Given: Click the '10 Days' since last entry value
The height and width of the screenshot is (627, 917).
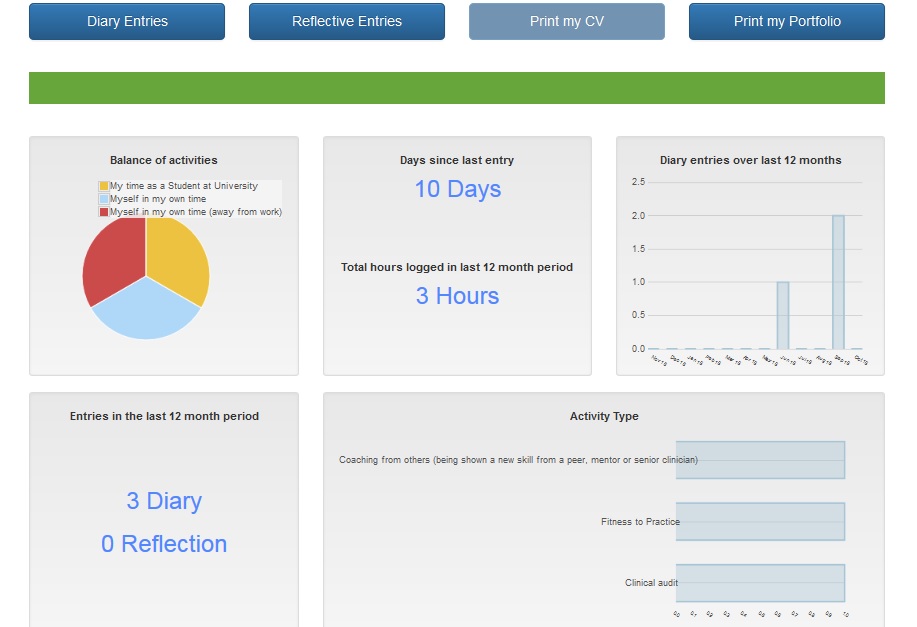Looking at the screenshot, I should [457, 189].
